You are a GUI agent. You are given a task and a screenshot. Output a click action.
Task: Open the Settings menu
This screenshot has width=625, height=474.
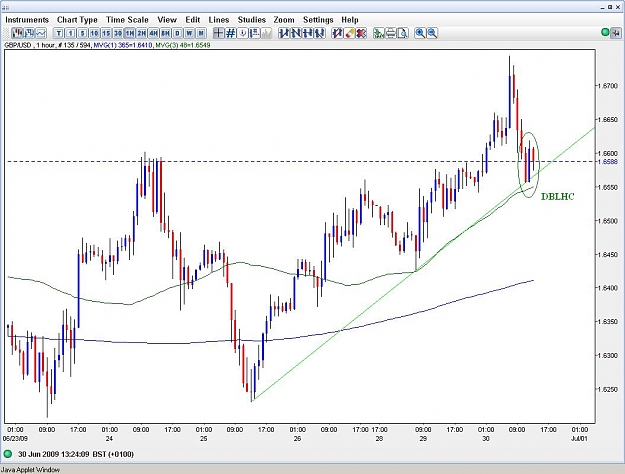coord(318,20)
